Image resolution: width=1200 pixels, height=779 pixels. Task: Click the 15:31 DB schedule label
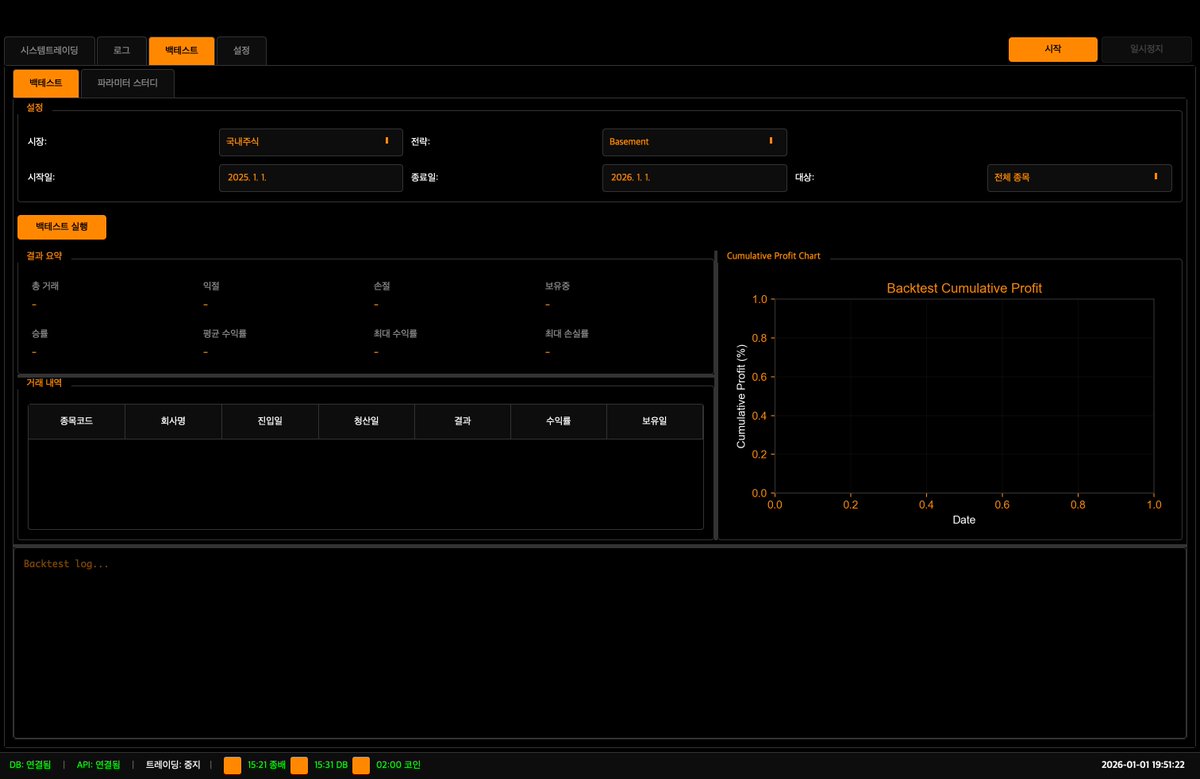tap(331, 765)
